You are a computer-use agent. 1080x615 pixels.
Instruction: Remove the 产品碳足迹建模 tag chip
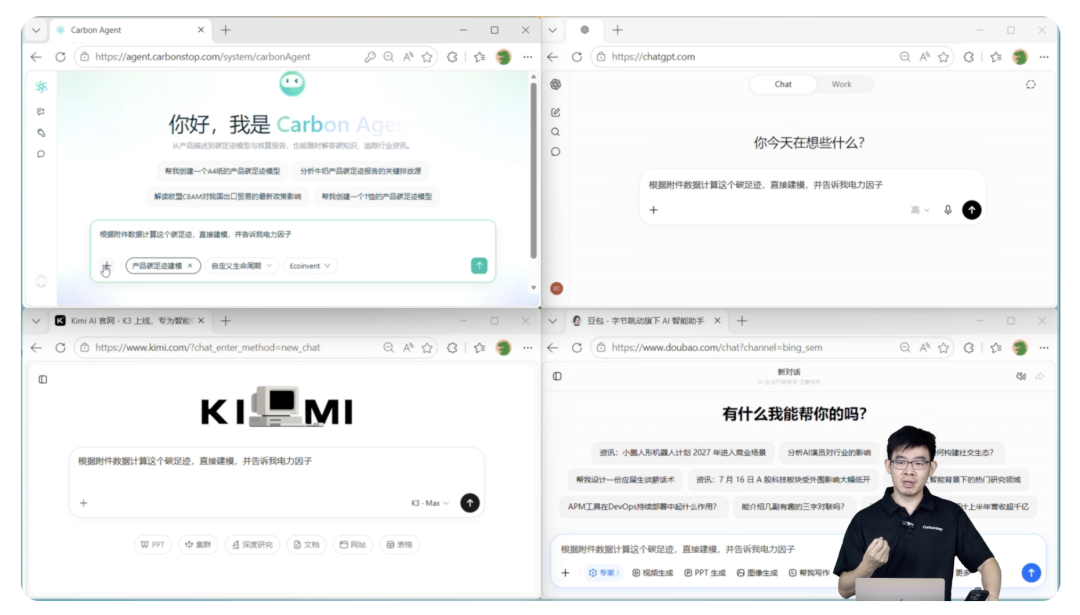point(190,266)
